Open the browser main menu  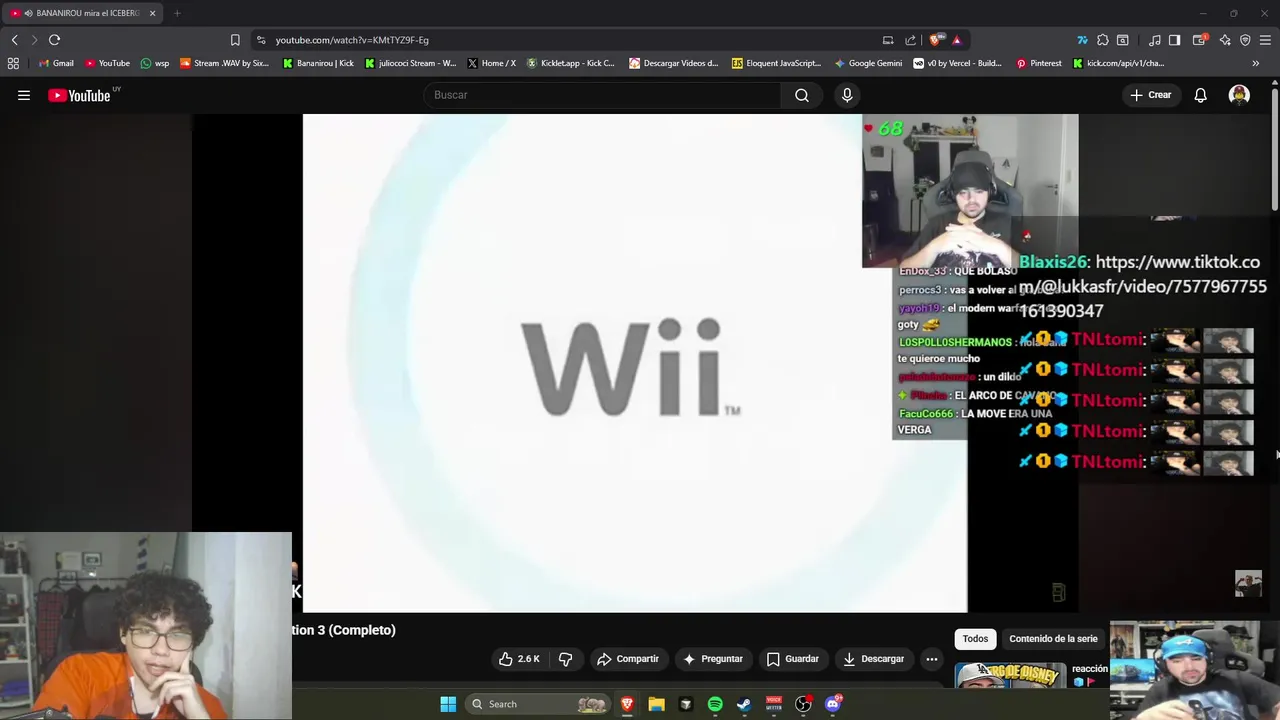(1265, 40)
